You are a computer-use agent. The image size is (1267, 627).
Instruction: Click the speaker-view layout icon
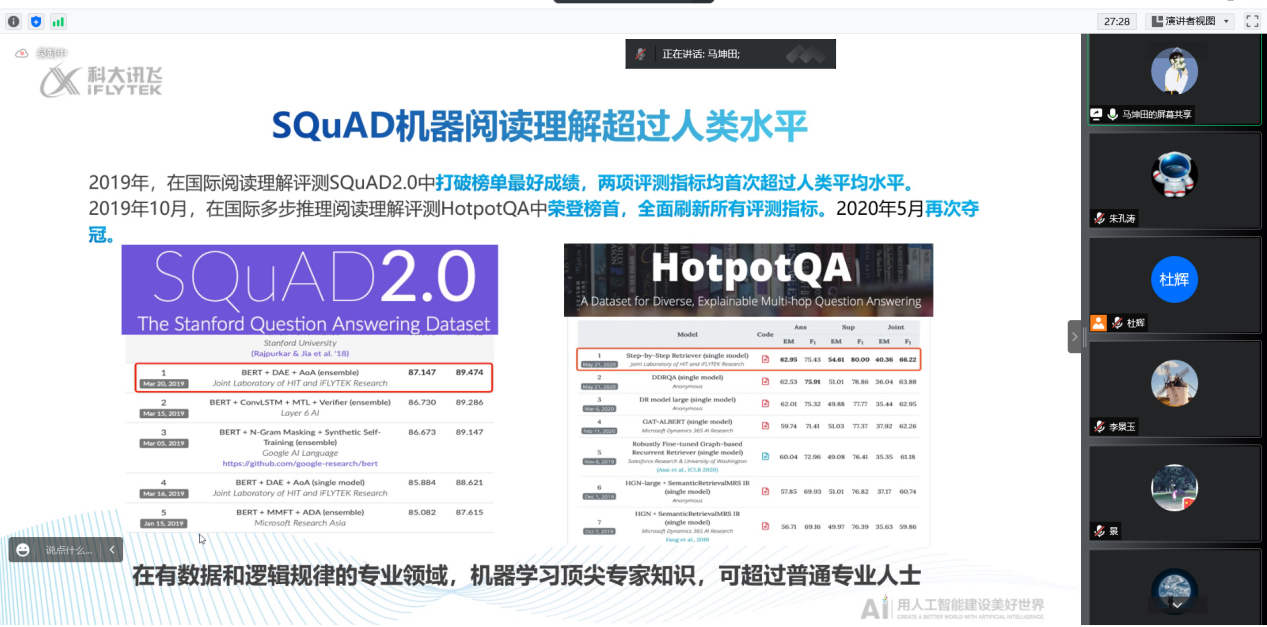tap(1157, 21)
